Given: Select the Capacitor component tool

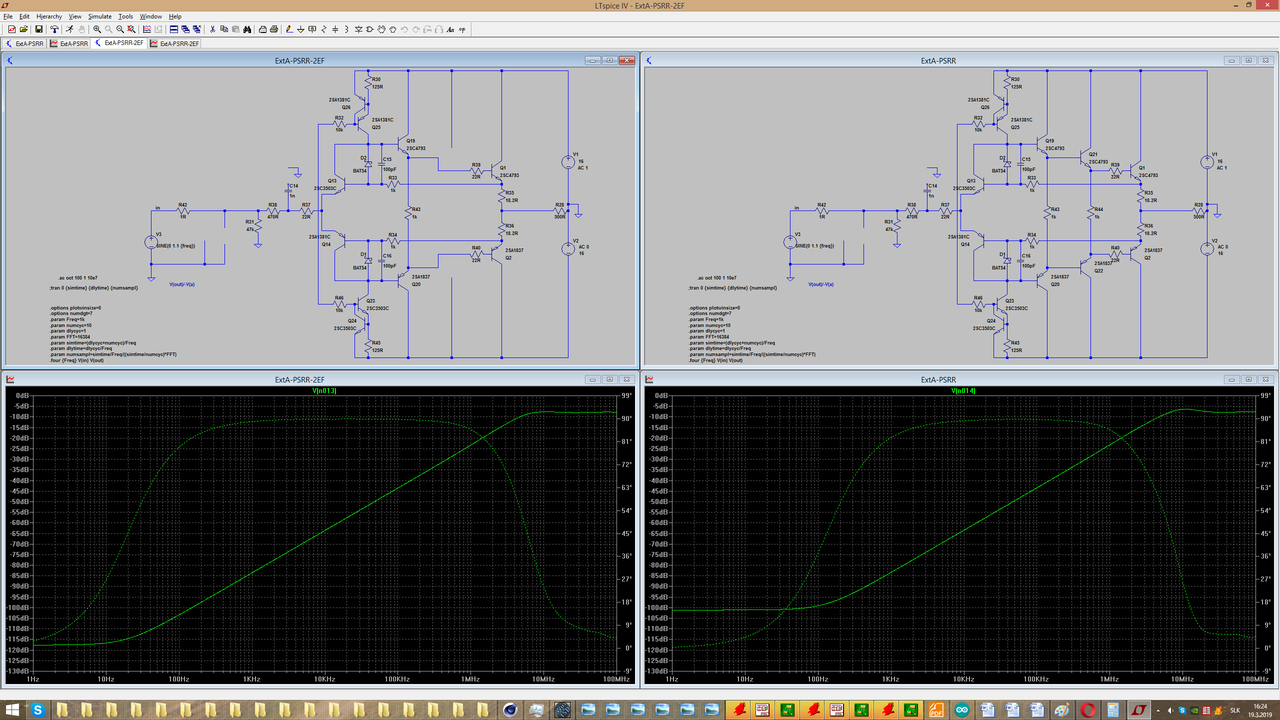Looking at the screenshot, I should [335, 29].
